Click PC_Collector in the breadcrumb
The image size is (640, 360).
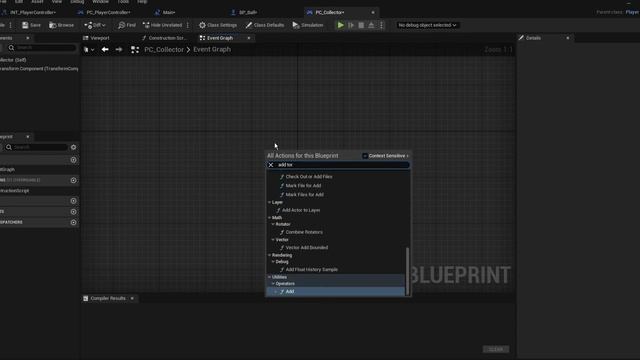tap(164, 49)
